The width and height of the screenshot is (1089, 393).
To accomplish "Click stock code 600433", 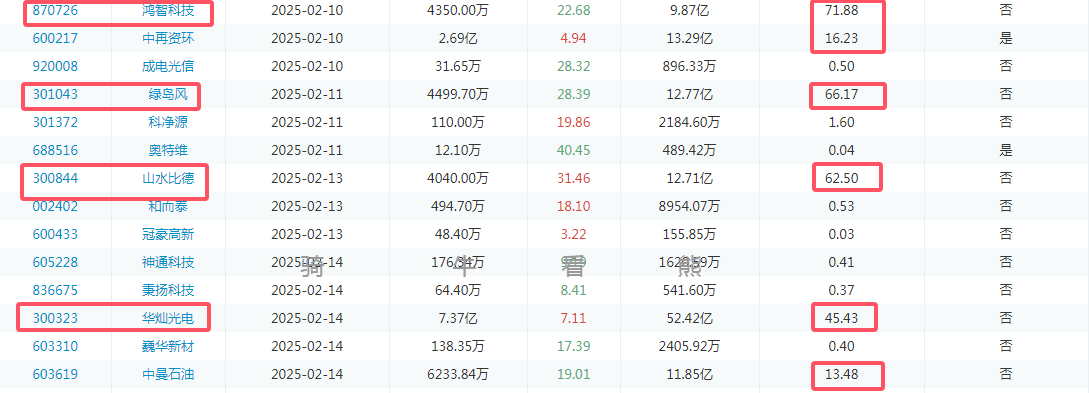I will click(x=55, y=234).
